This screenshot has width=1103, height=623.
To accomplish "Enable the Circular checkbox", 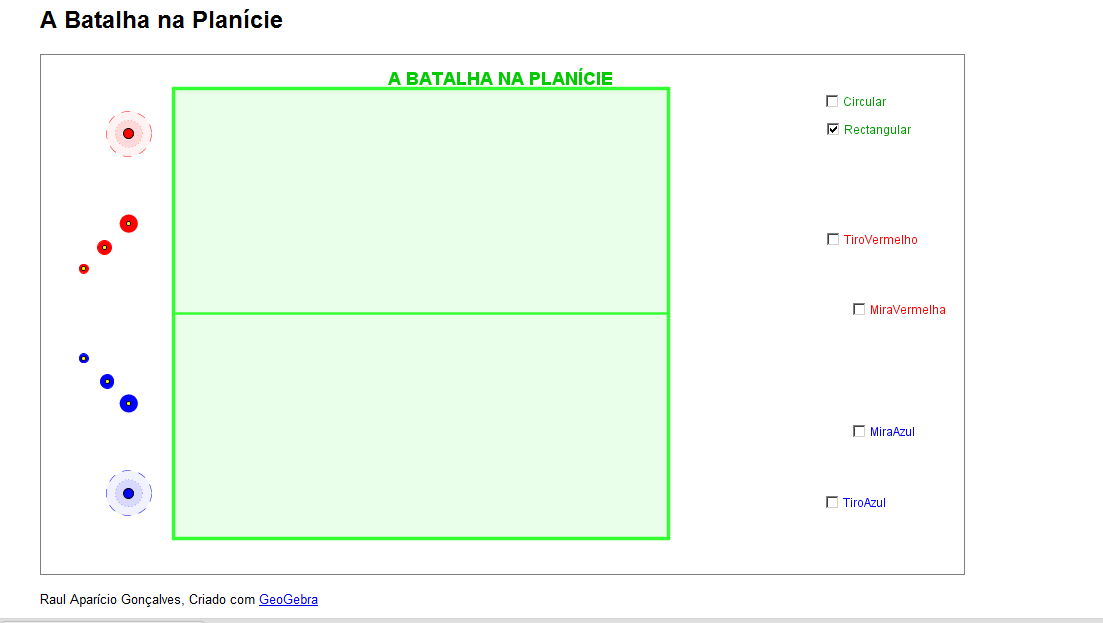I will pos(832,101).
